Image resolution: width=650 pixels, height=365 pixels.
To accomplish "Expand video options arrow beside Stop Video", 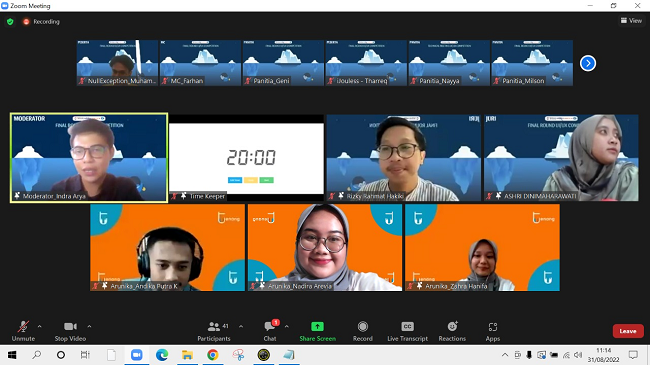I will pos(89,326).
